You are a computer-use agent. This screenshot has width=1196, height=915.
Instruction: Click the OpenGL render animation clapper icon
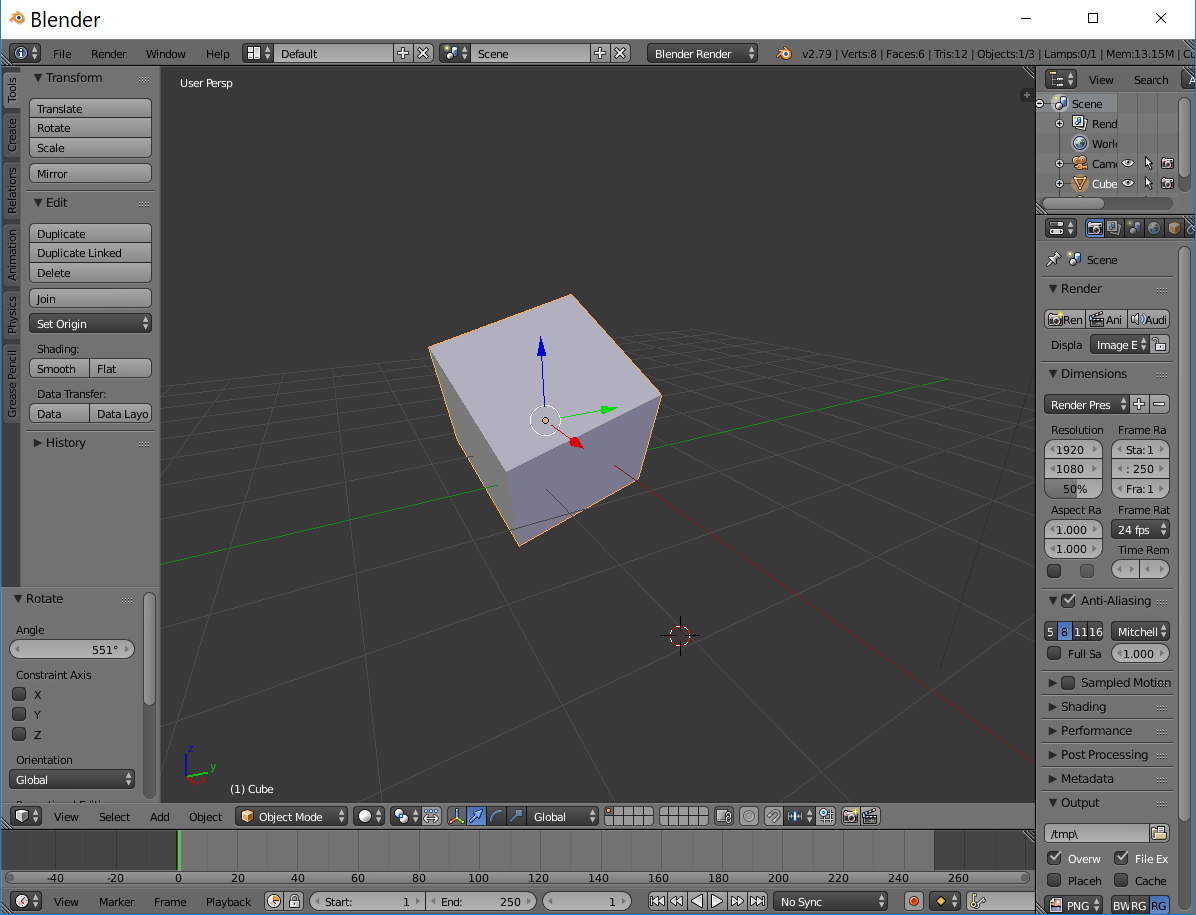point(870,817)
